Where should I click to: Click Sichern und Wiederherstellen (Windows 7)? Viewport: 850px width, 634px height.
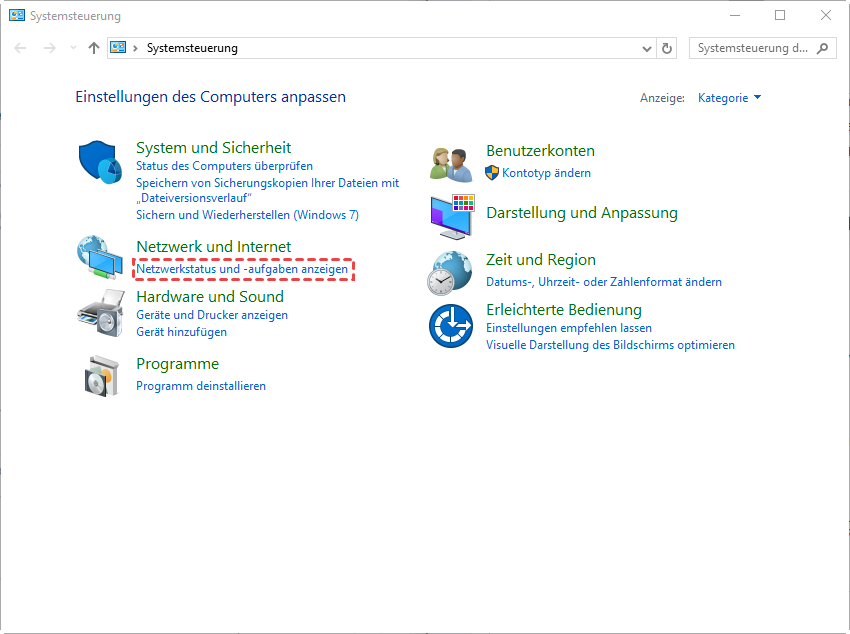click(247, 215)
